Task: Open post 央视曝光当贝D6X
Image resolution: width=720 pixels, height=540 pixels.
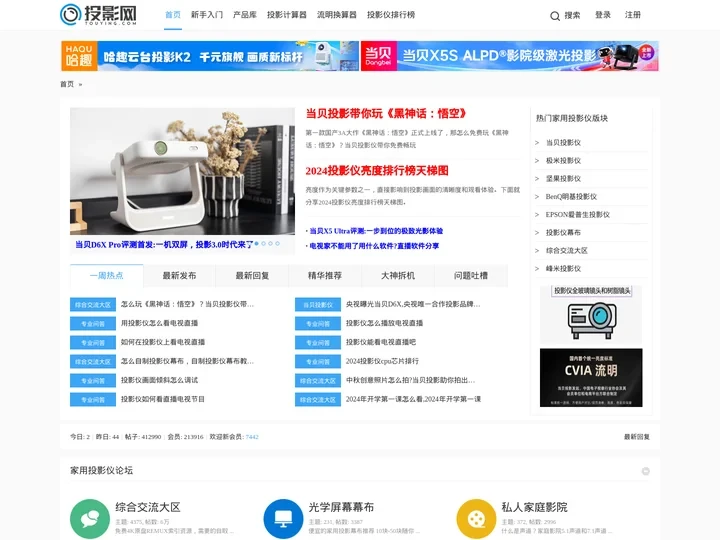Action: point(413,304)
